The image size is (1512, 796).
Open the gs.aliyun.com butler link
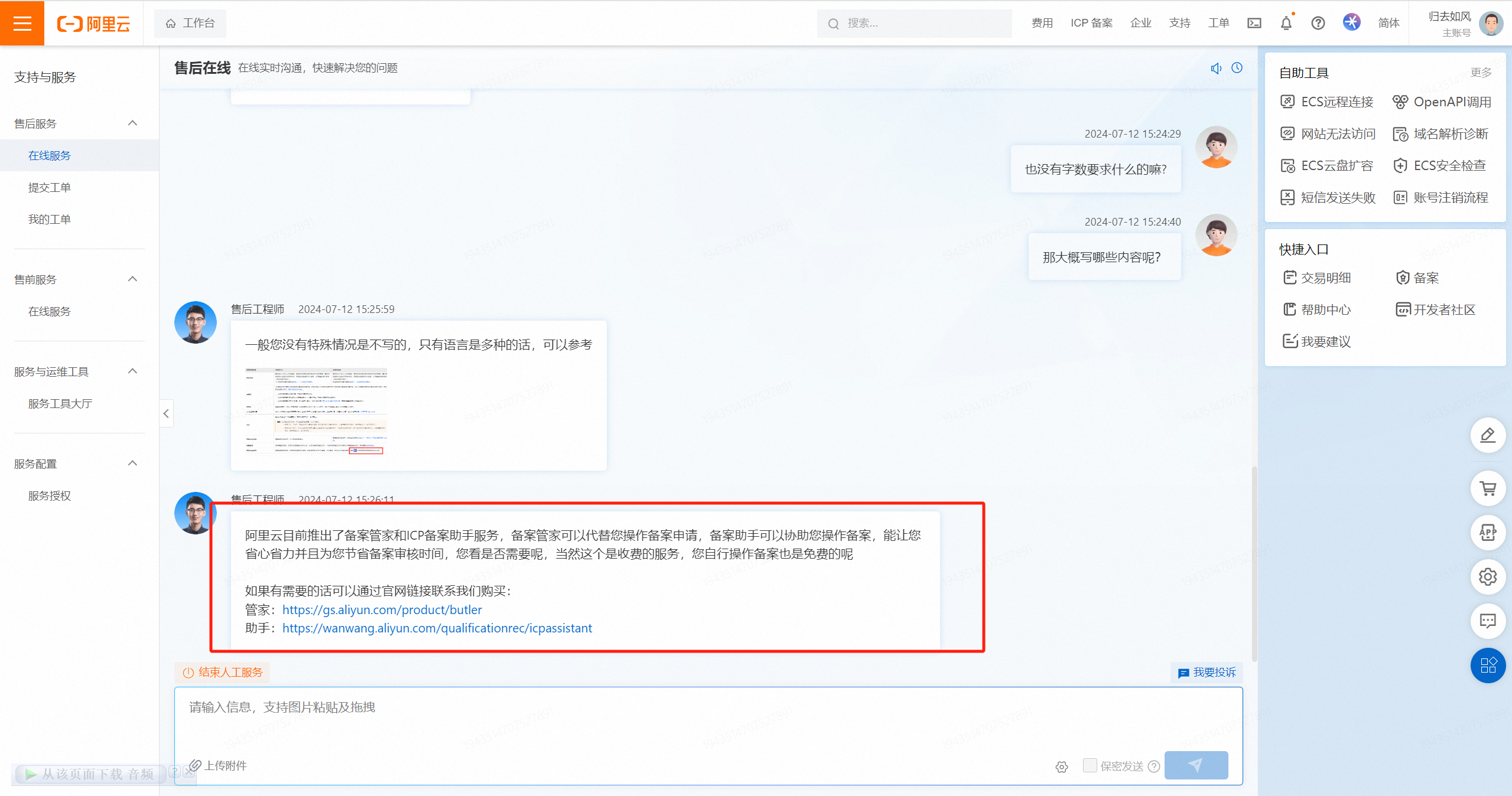point(382,609)
